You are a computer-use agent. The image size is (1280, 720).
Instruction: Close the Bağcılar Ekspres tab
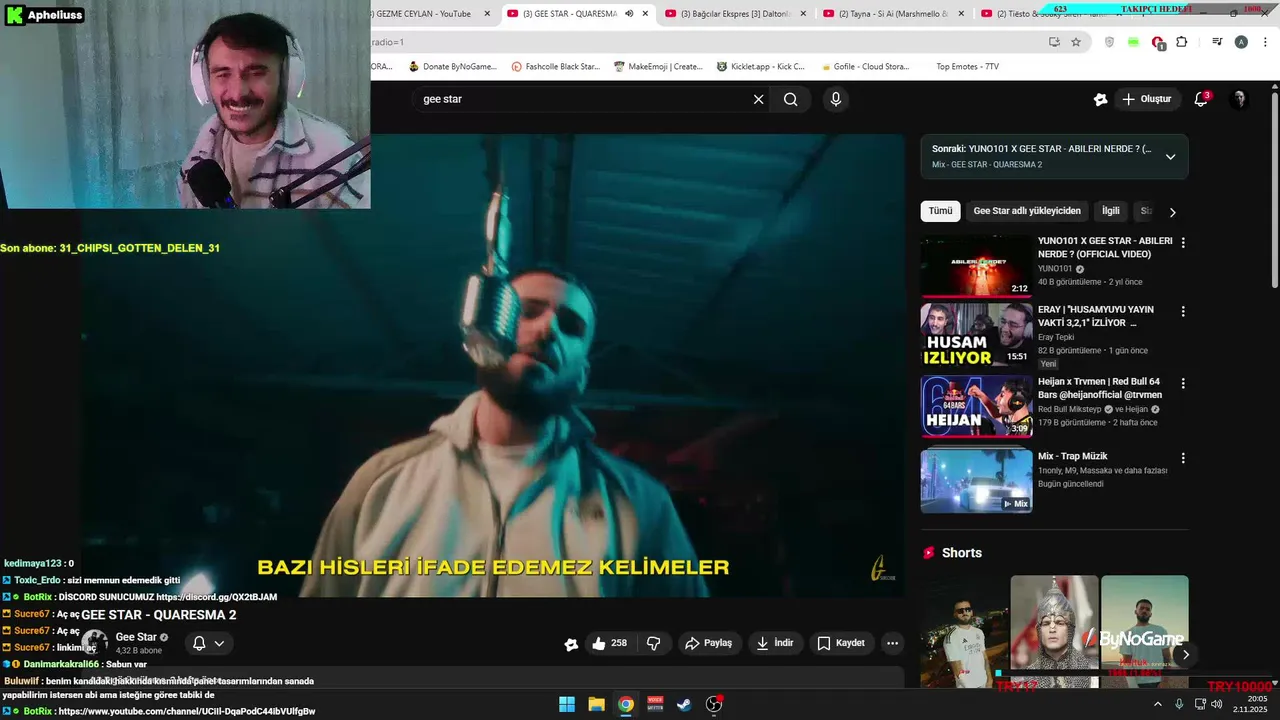pyautogui.click(x=803, y=13)
